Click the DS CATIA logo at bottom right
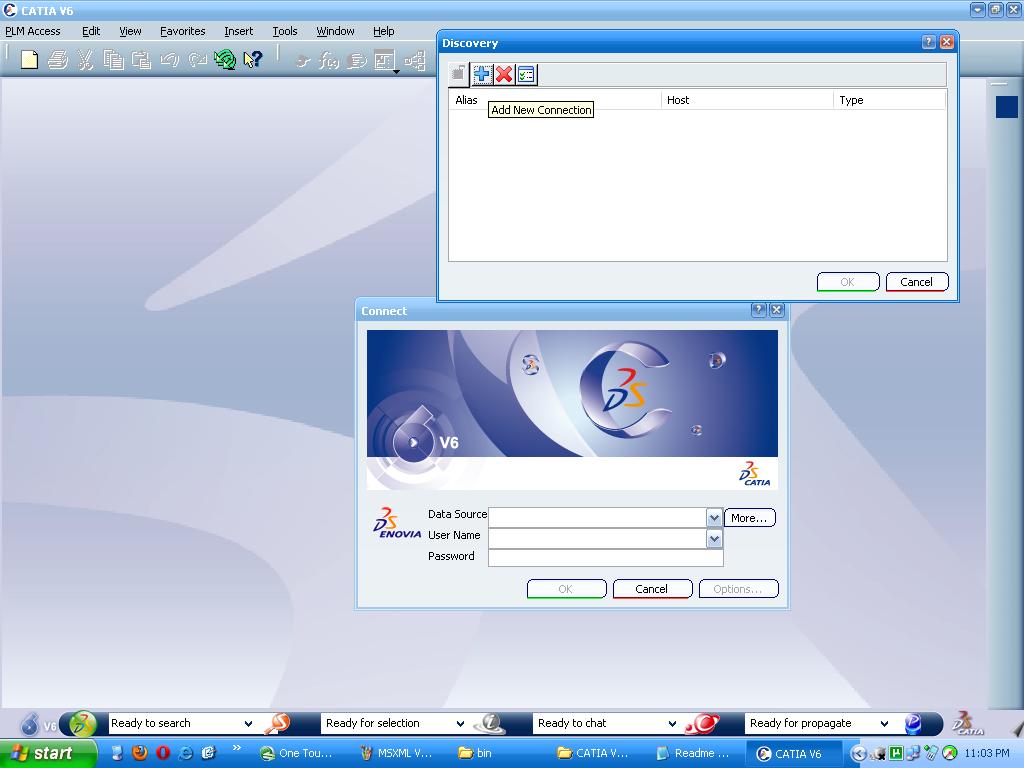 [x=968, y=724]
